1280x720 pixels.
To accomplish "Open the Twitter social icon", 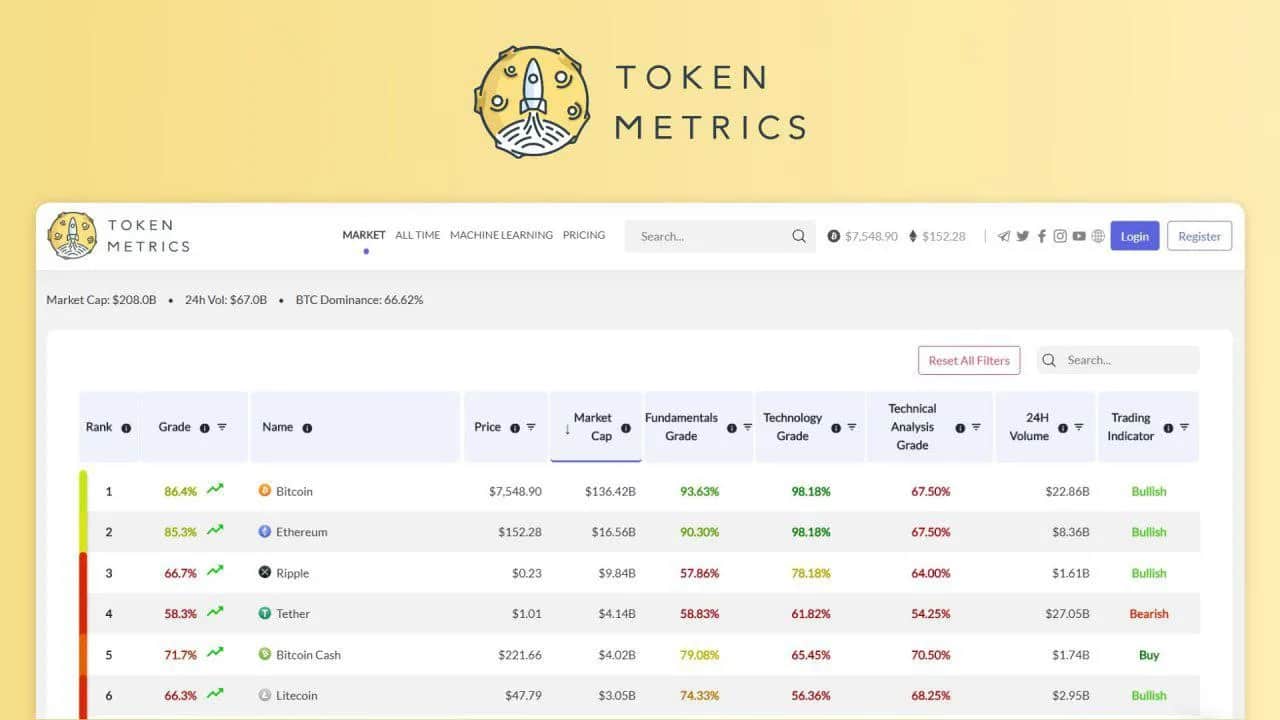I will click(1023, 236).
